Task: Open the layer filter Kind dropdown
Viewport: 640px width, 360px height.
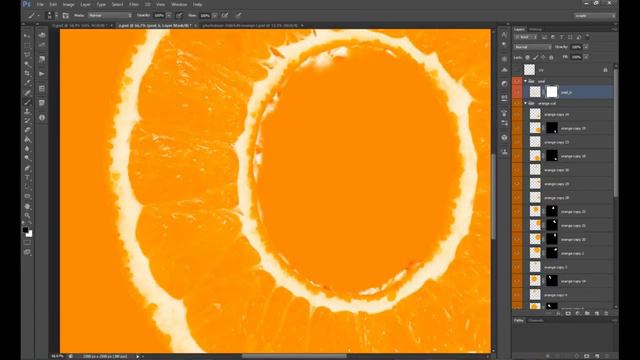Action: click(527, 37)
